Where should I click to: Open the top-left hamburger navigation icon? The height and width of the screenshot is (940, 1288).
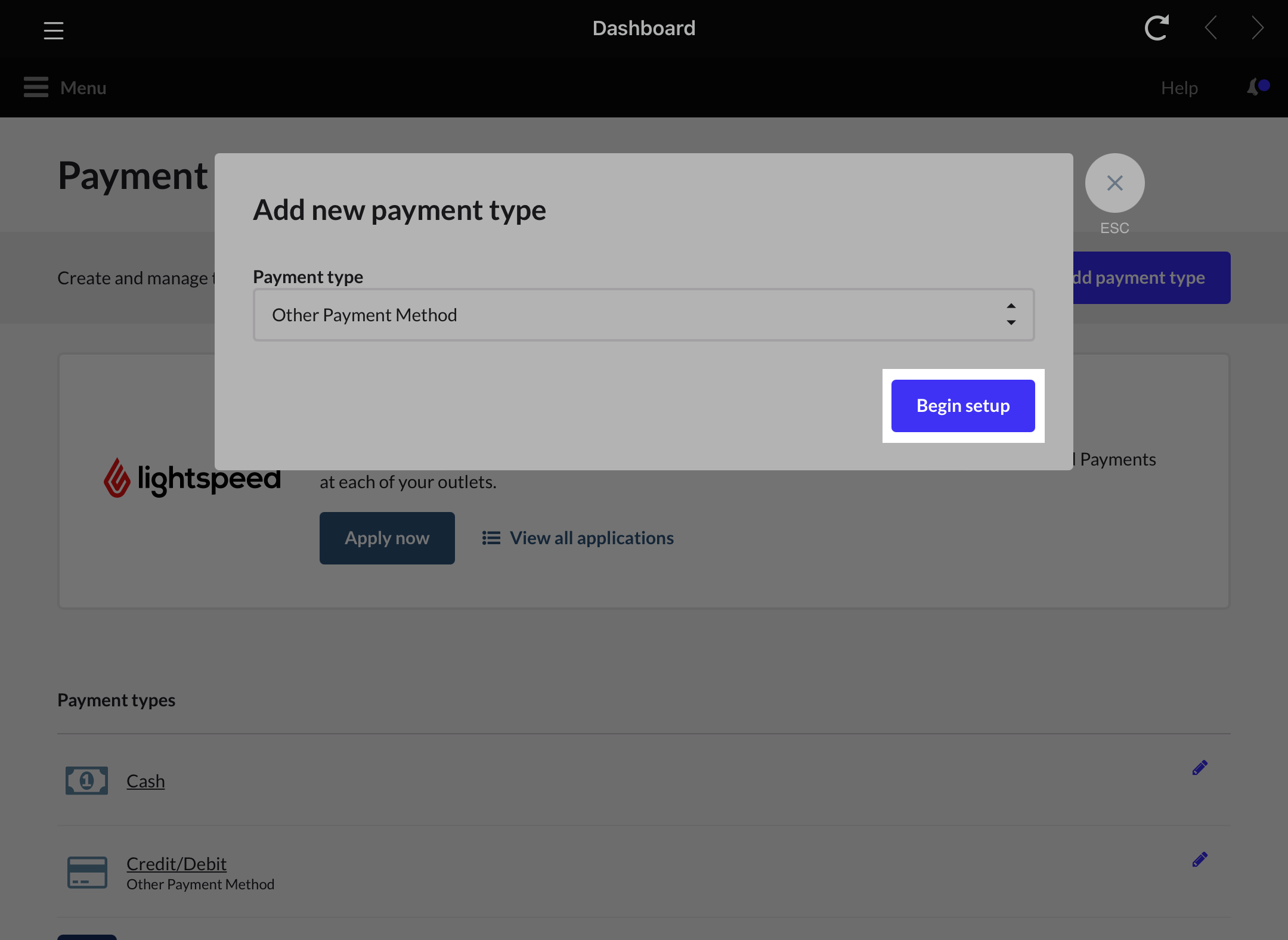[54, 30]
